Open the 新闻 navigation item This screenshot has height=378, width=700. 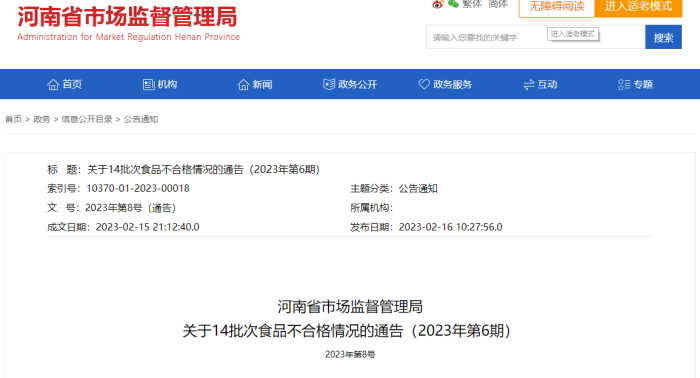click(x=255, y=84)
